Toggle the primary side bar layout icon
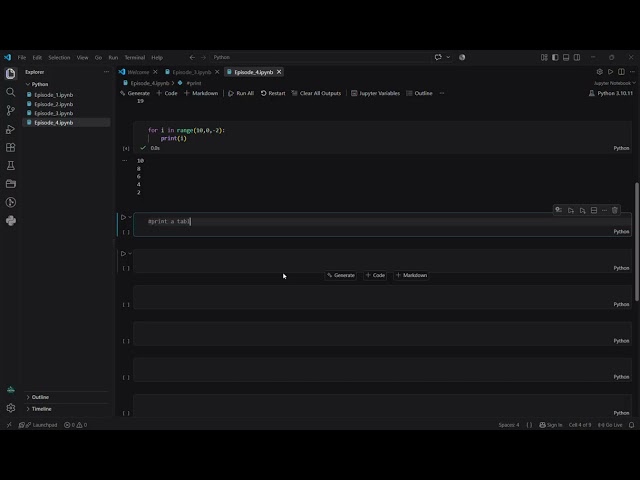 (555, 58)
